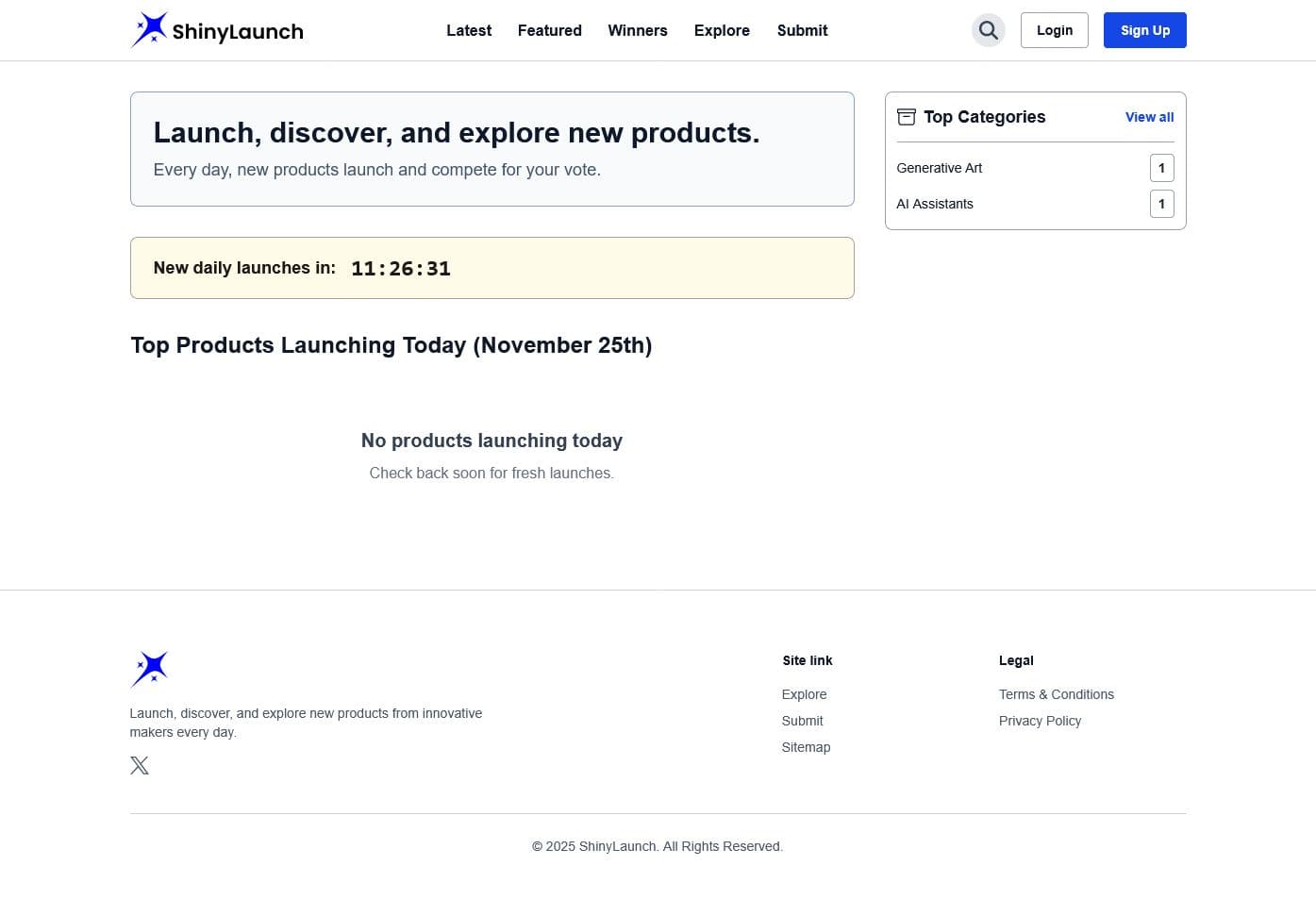Open the Explore navigation item
This screenshot has width=1316, height=916.
(722, 30)
